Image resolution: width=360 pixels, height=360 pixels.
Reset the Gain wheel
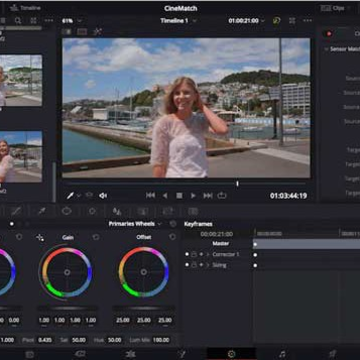pos(96,237)
